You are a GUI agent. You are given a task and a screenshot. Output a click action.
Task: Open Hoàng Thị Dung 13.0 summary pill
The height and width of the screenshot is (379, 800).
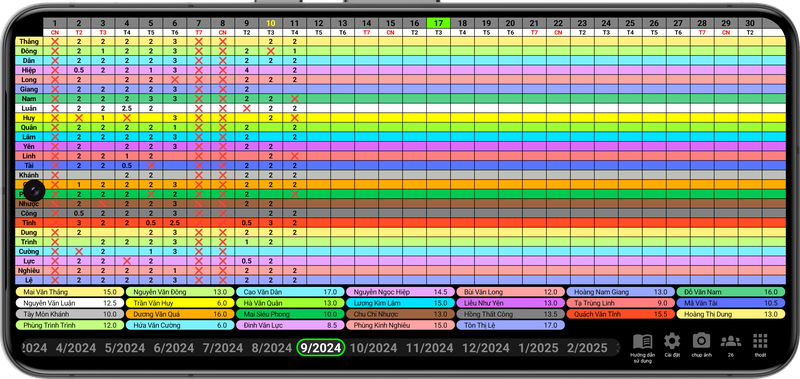tap(731, 314)
